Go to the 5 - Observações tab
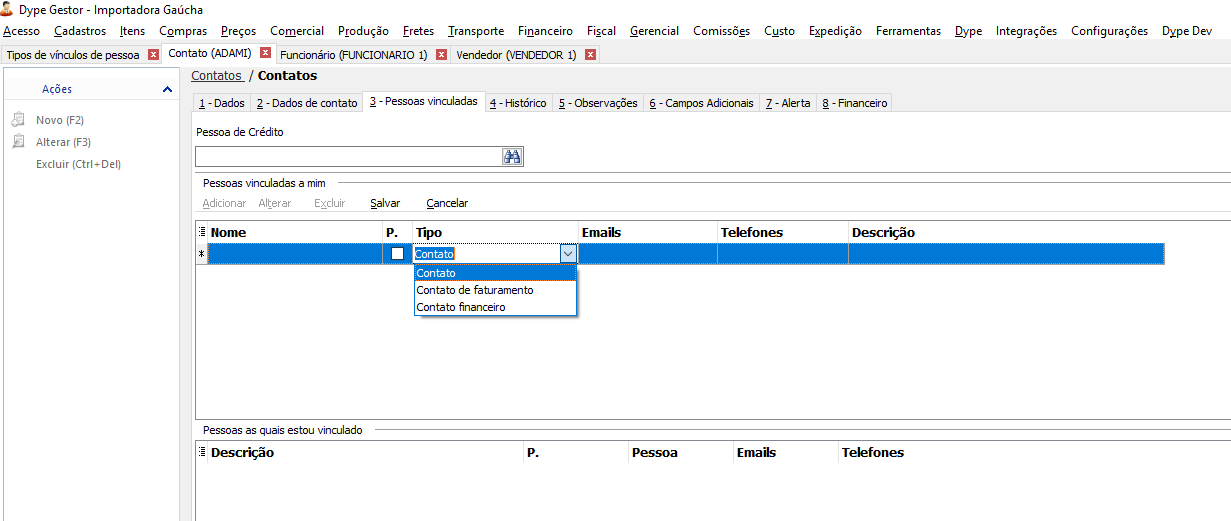This screenshot has width=1231, height=521. 598,103
